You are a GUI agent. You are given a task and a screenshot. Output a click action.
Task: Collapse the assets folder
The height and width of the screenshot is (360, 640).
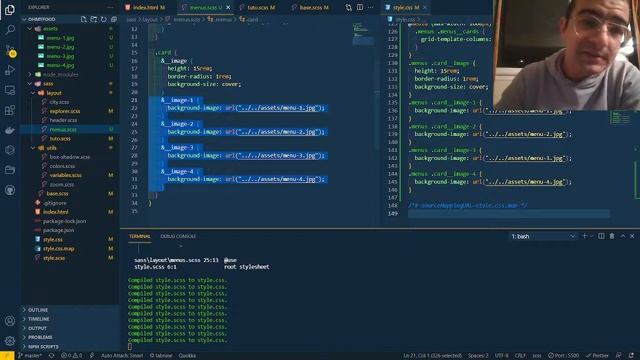(x=50, y=29)
